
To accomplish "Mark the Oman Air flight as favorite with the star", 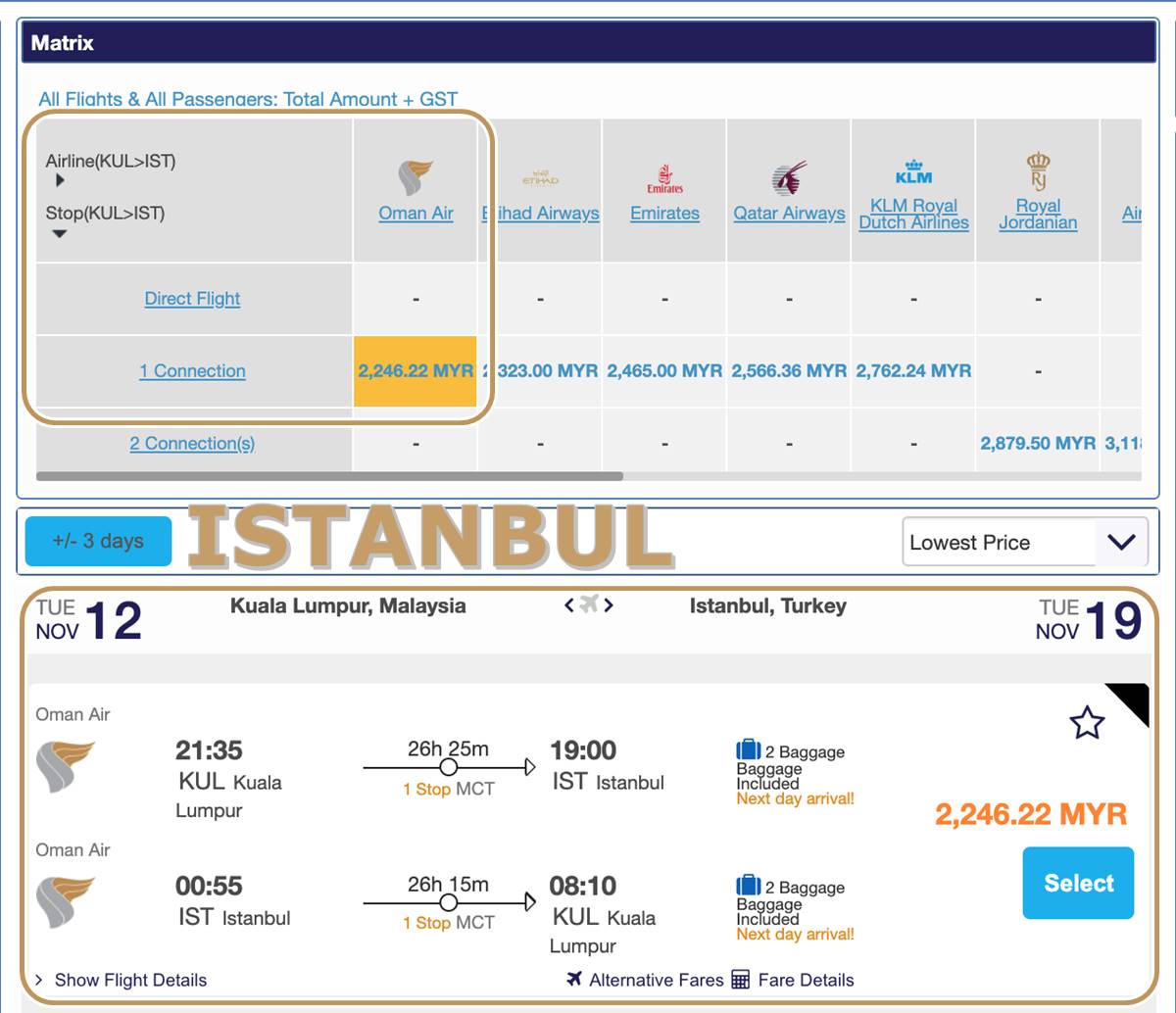I will pyautogui.click(x=1087, y=723).
